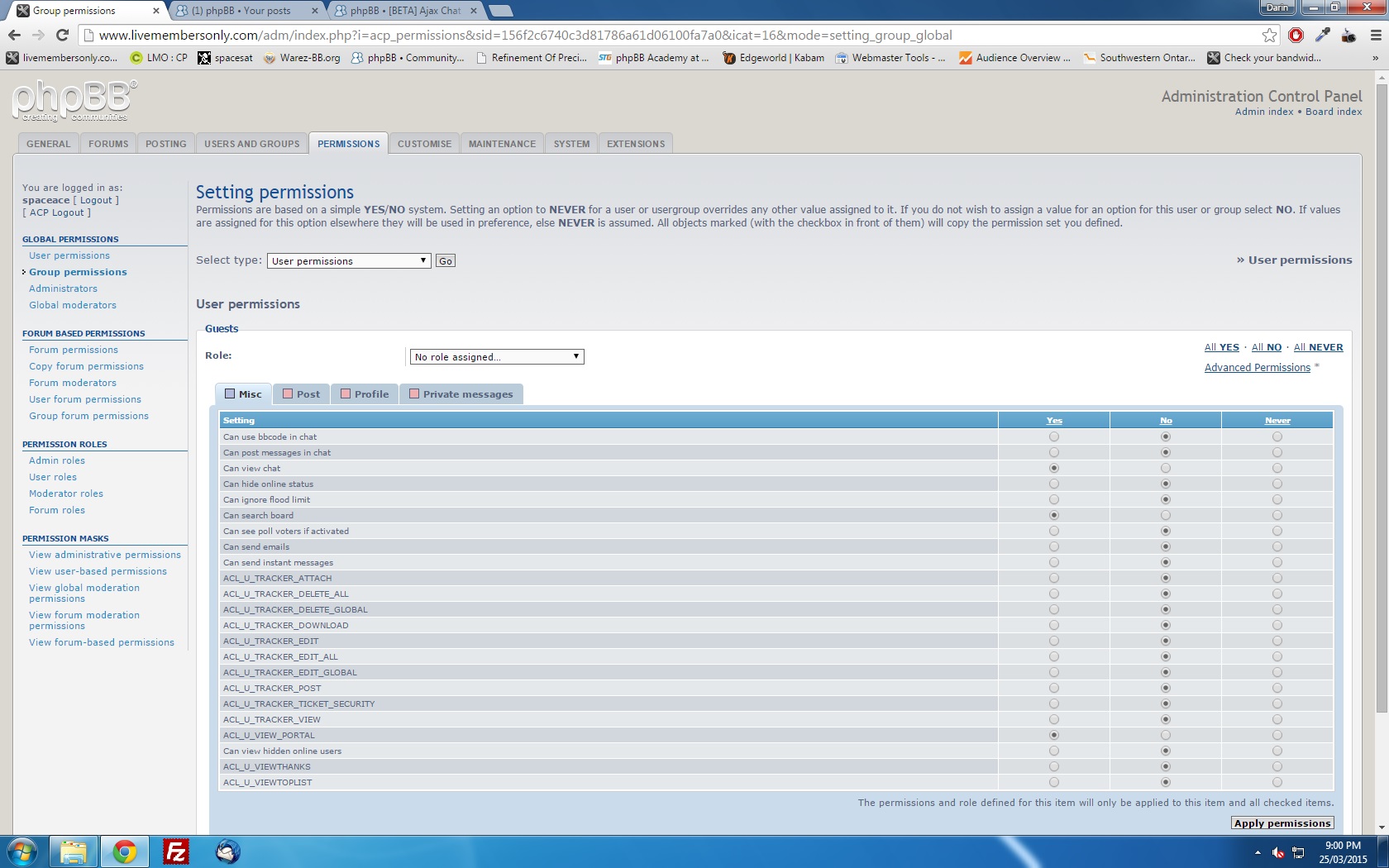Screen dimensions: 1389x868
Task: Click Apply permissions button
Action: point(1282,823)
